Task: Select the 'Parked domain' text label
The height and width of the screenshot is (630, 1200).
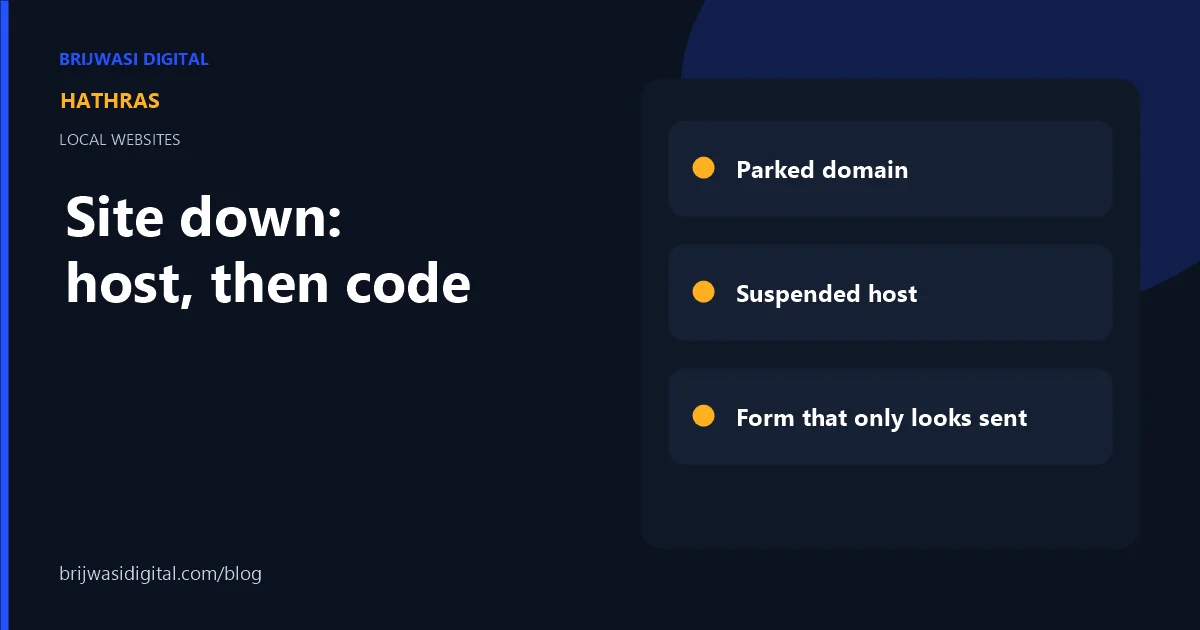Action: pyautogui.click(x=822, y=169)
